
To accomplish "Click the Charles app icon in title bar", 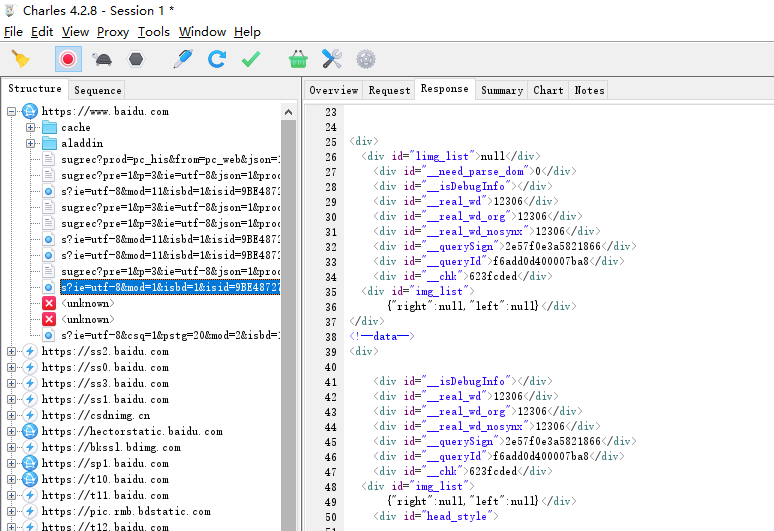I will pos(10,10).
